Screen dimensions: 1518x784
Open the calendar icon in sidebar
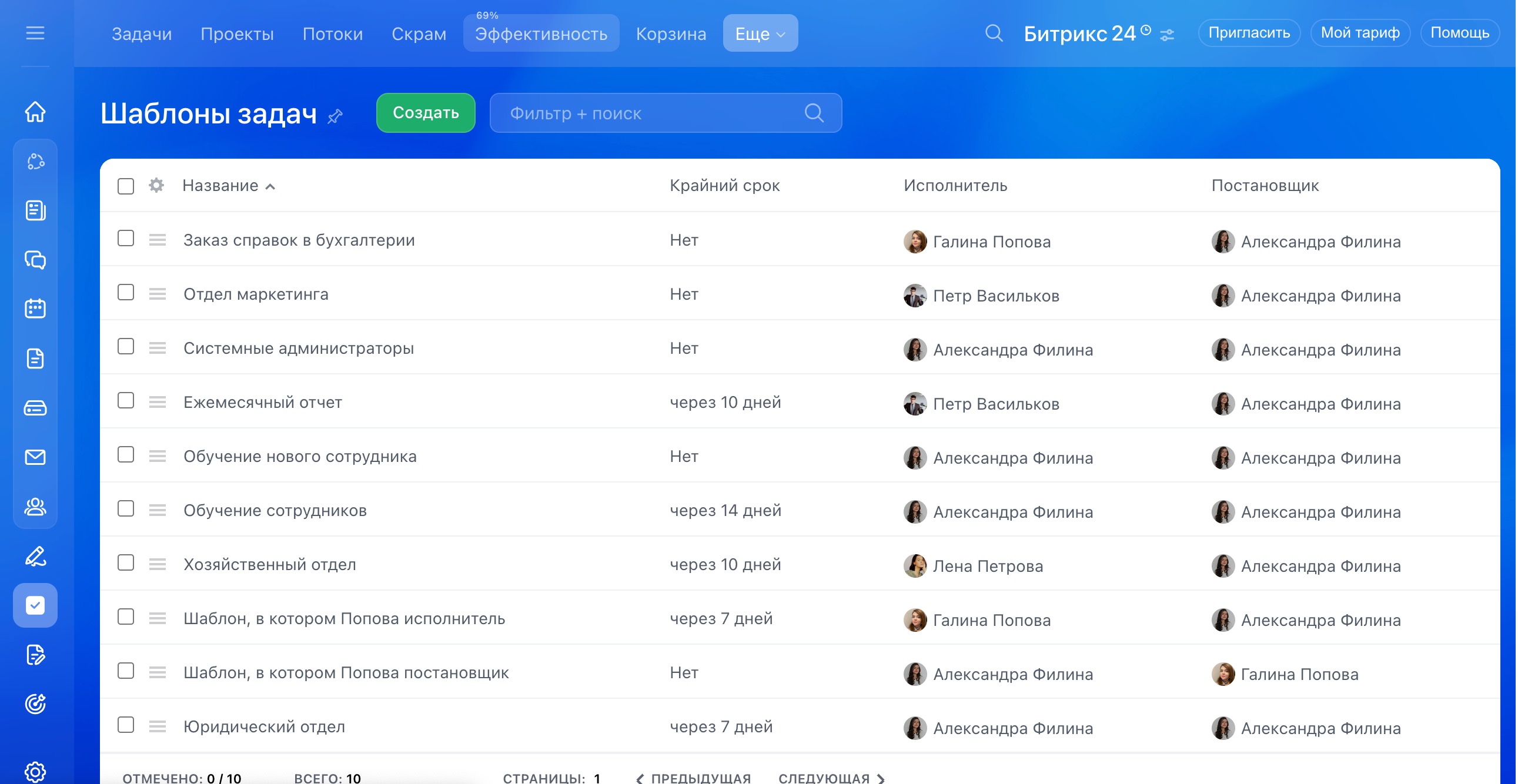[35, 309]
